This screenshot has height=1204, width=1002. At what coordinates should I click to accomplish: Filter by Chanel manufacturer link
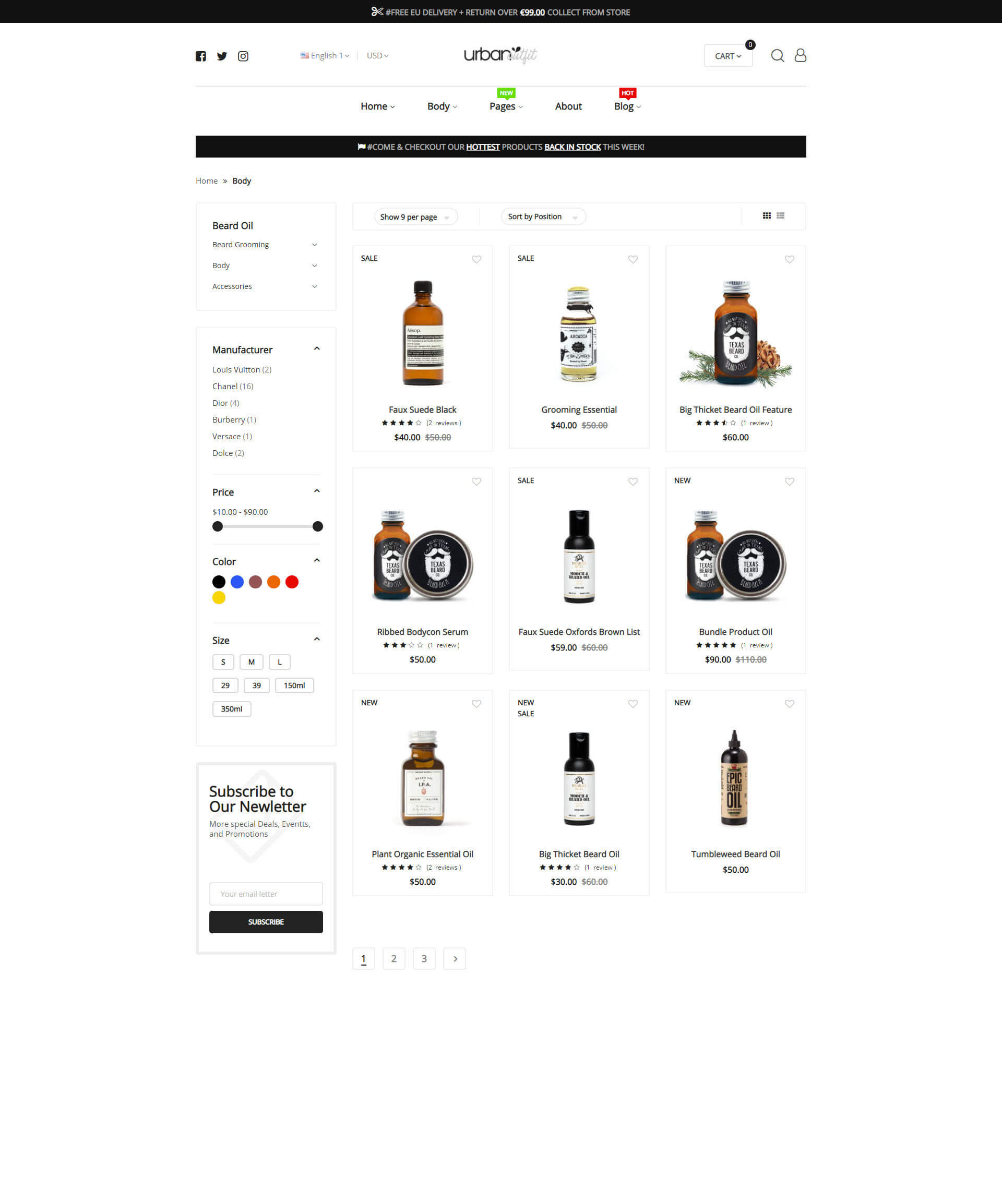coord(233,387)
